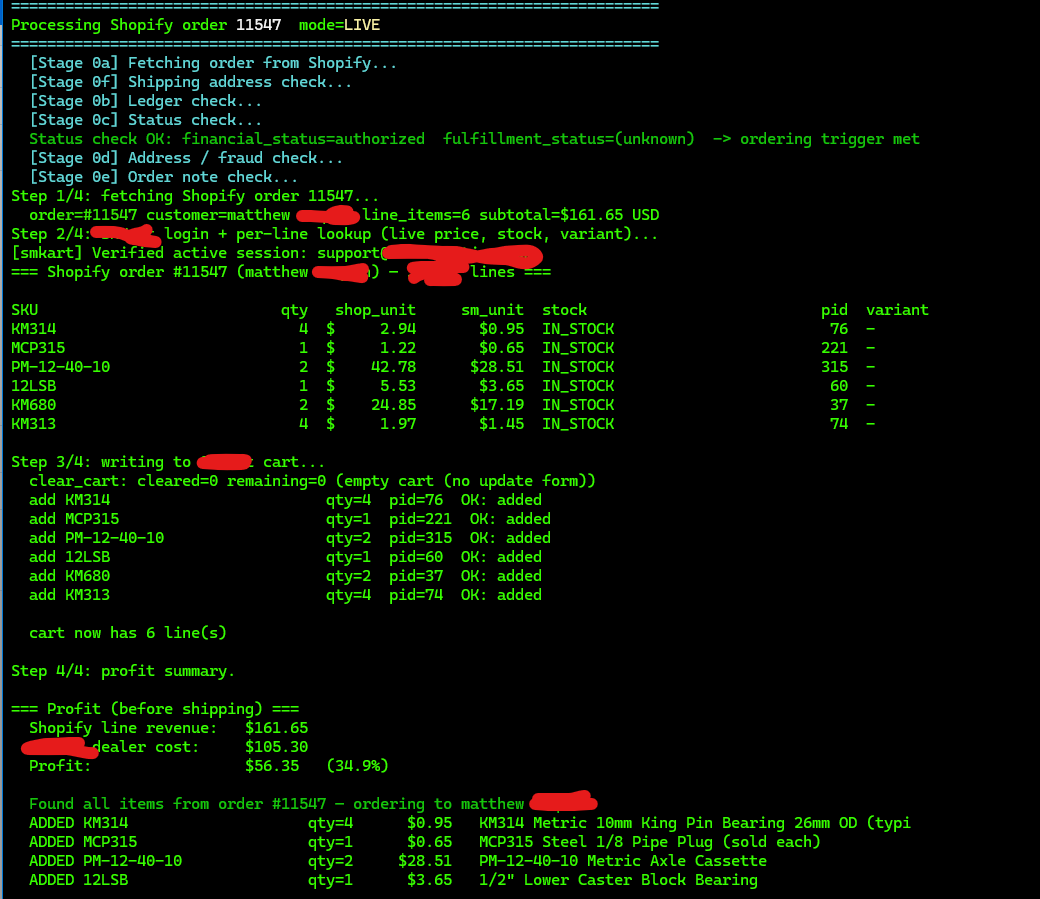The width and height of the screenshot is (1040, 899).
Task: Click pid '221' in the table
Action: click(834, 348)
